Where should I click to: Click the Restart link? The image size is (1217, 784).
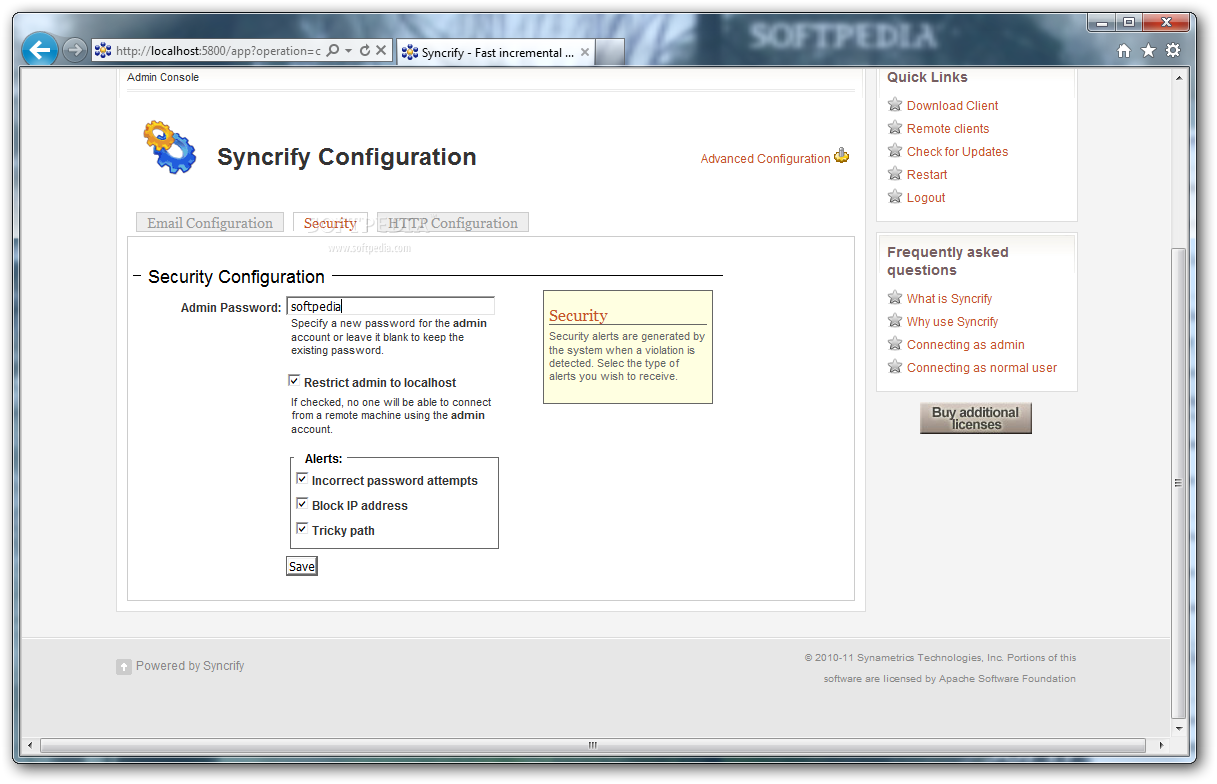[x=927, y=175]
